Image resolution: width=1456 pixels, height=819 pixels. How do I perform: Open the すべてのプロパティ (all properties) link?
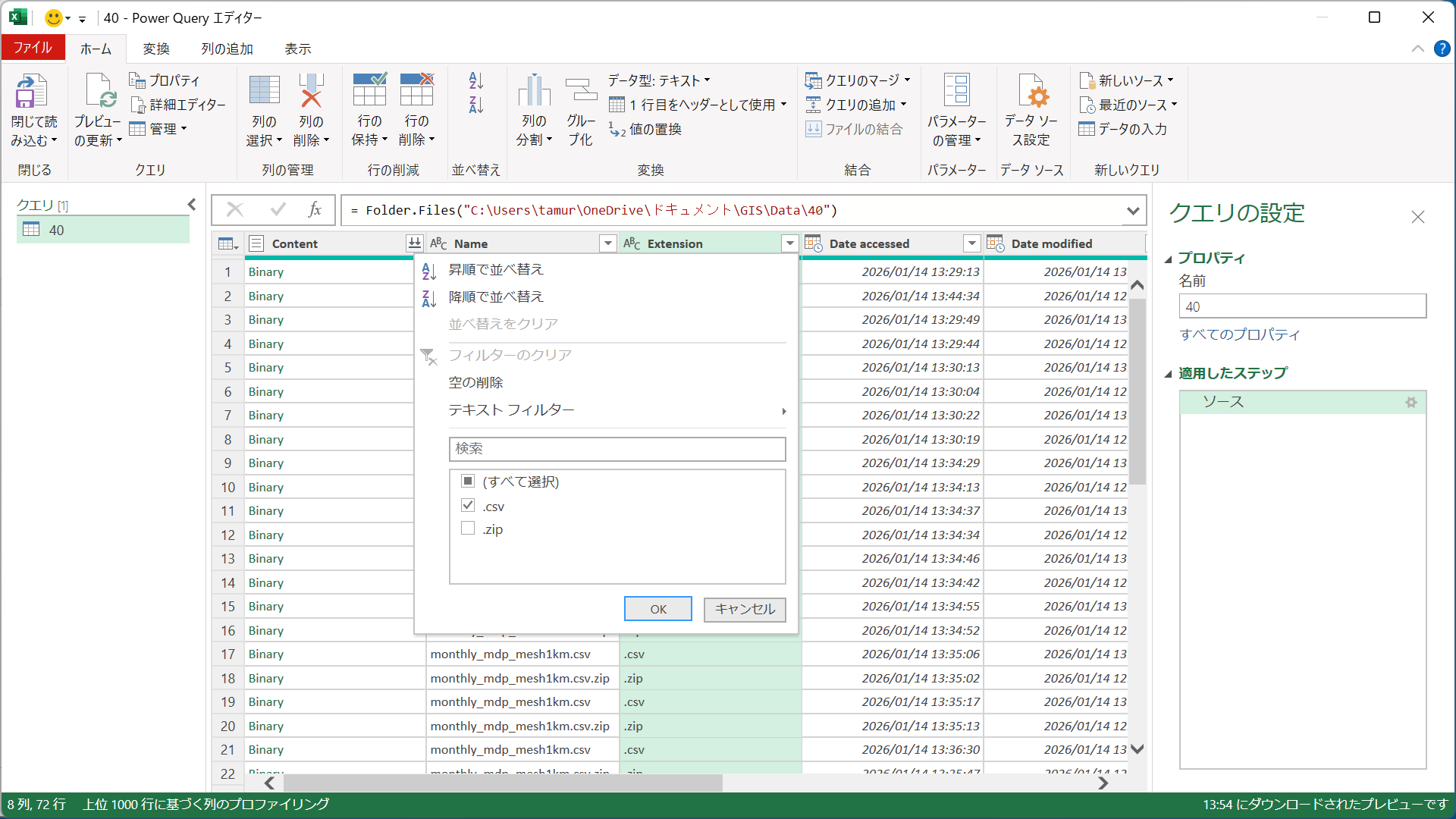tap(1239, 334)
